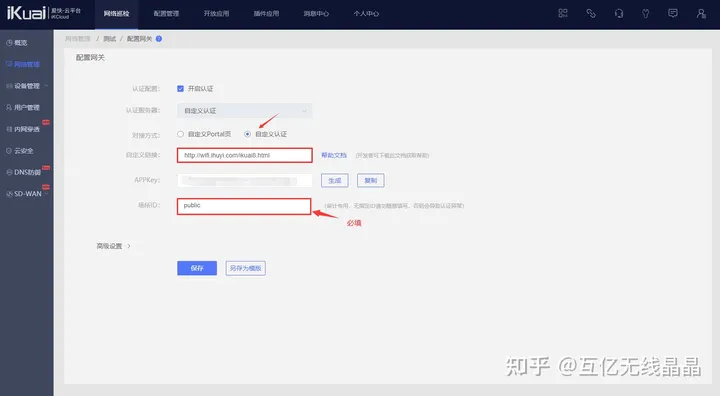Open the 帮助文档 link
This screenshot has height=396, width=720.
pyautogui.click(x=334, y=155)
